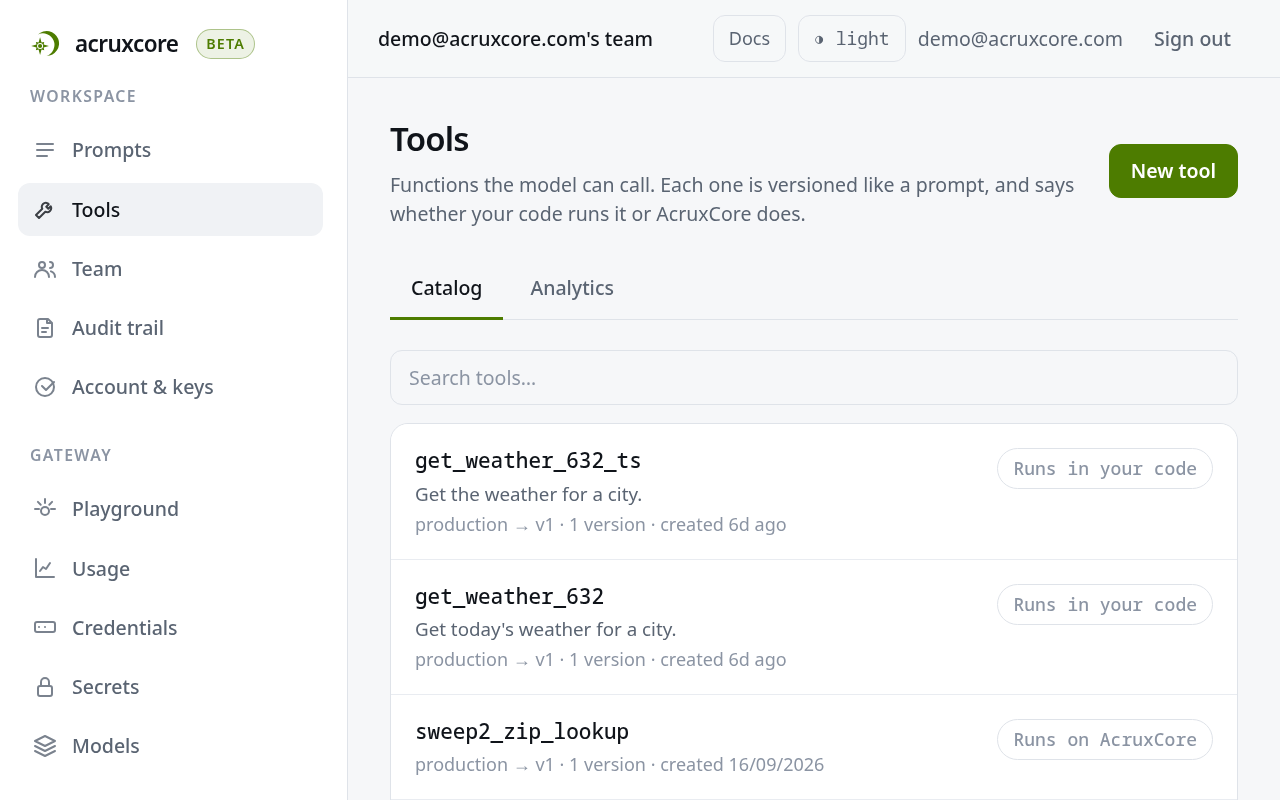
Task: Select the Catalog tab
Action: 446,288
